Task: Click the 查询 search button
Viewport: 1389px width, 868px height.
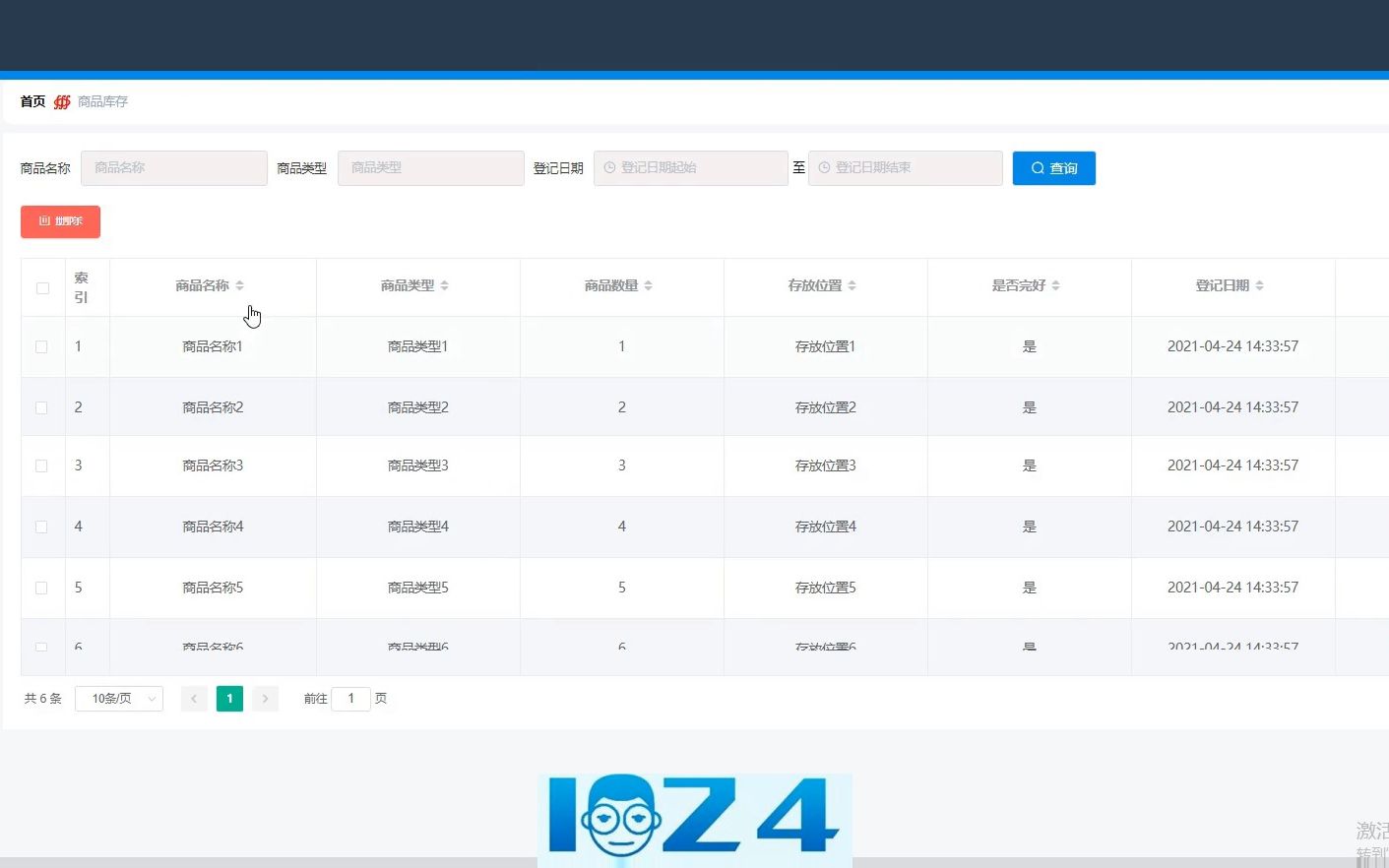Action: pyautogui.click(x=1053, y=167)
